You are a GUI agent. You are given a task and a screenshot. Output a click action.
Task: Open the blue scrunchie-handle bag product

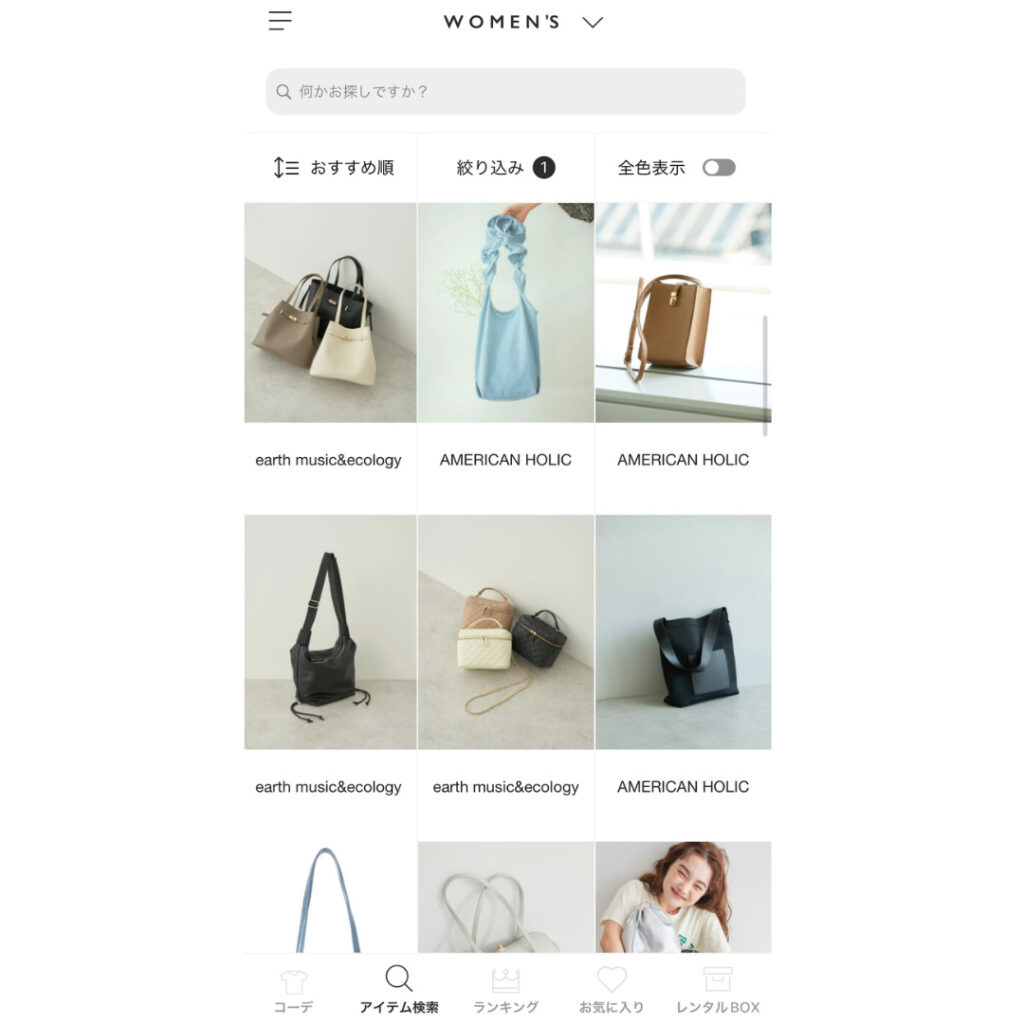pyautogui.click(x=506, y=313)
